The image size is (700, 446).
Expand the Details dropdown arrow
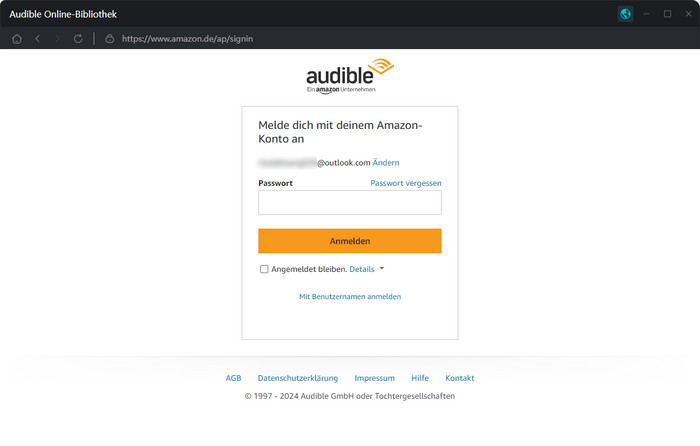point(382,269)
